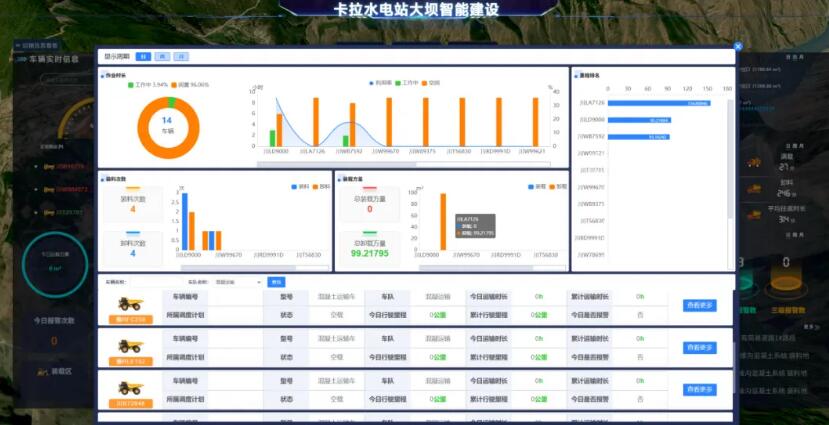Image resolution: width=829 pixels, height=425 pixels.
Task: Click the second dump truck icon
Action: pyautogui.click(x=131, y=346)
